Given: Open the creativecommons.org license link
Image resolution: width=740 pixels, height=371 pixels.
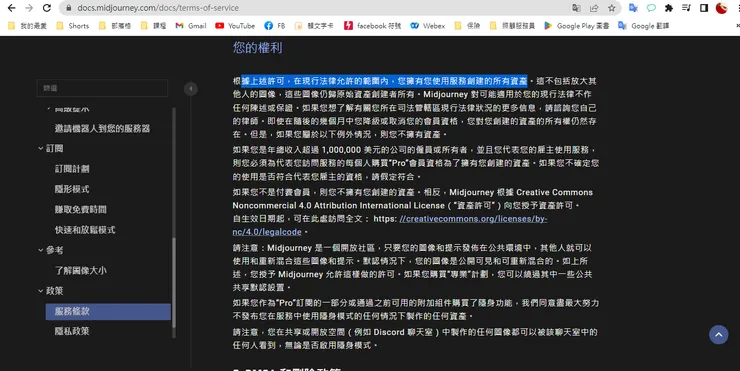Looking at the screenshot, I should [x=473, y=219].
